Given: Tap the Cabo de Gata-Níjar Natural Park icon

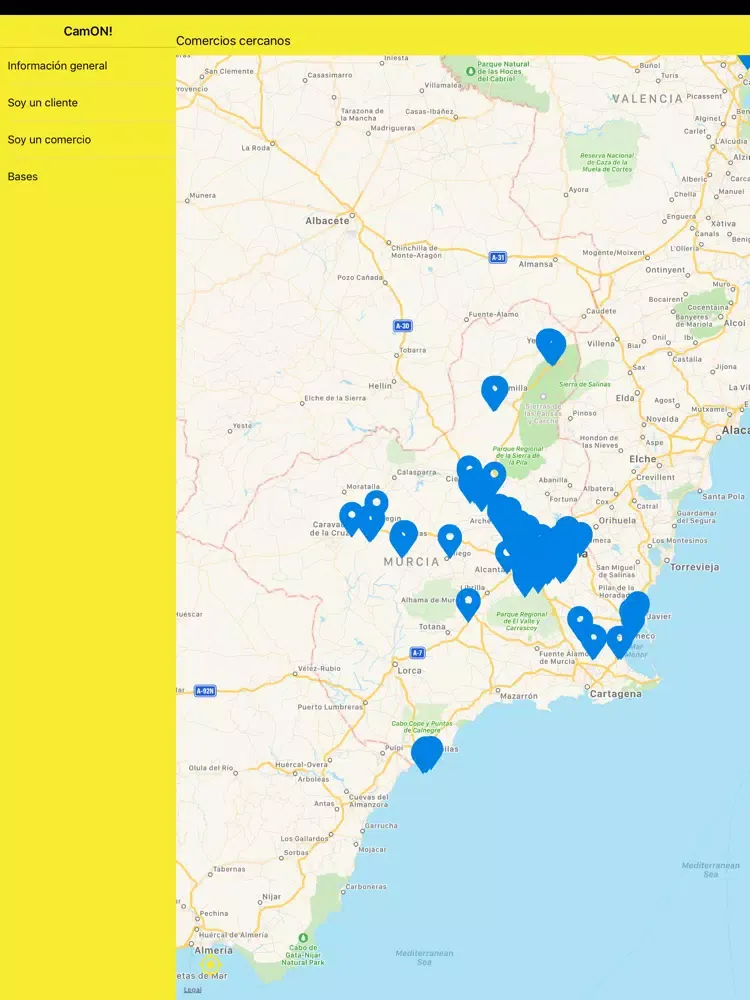Looking at the screenshot, I should pos(303,938).
